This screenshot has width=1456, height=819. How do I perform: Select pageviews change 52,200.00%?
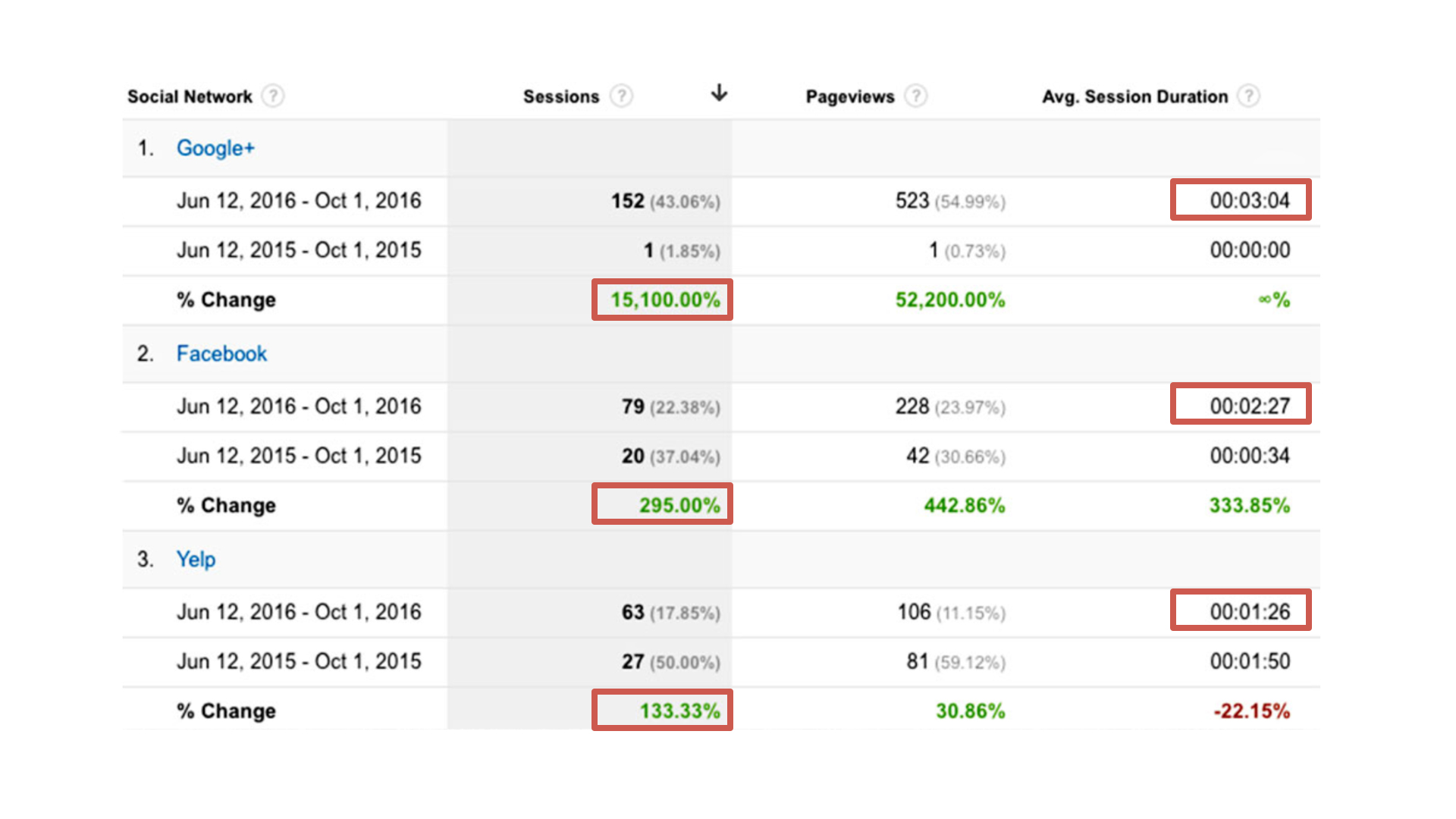950,300
